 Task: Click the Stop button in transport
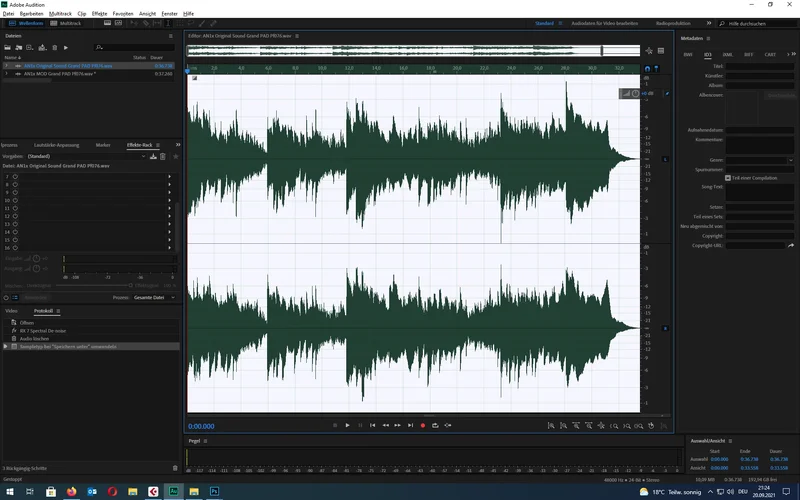point(335,425)
